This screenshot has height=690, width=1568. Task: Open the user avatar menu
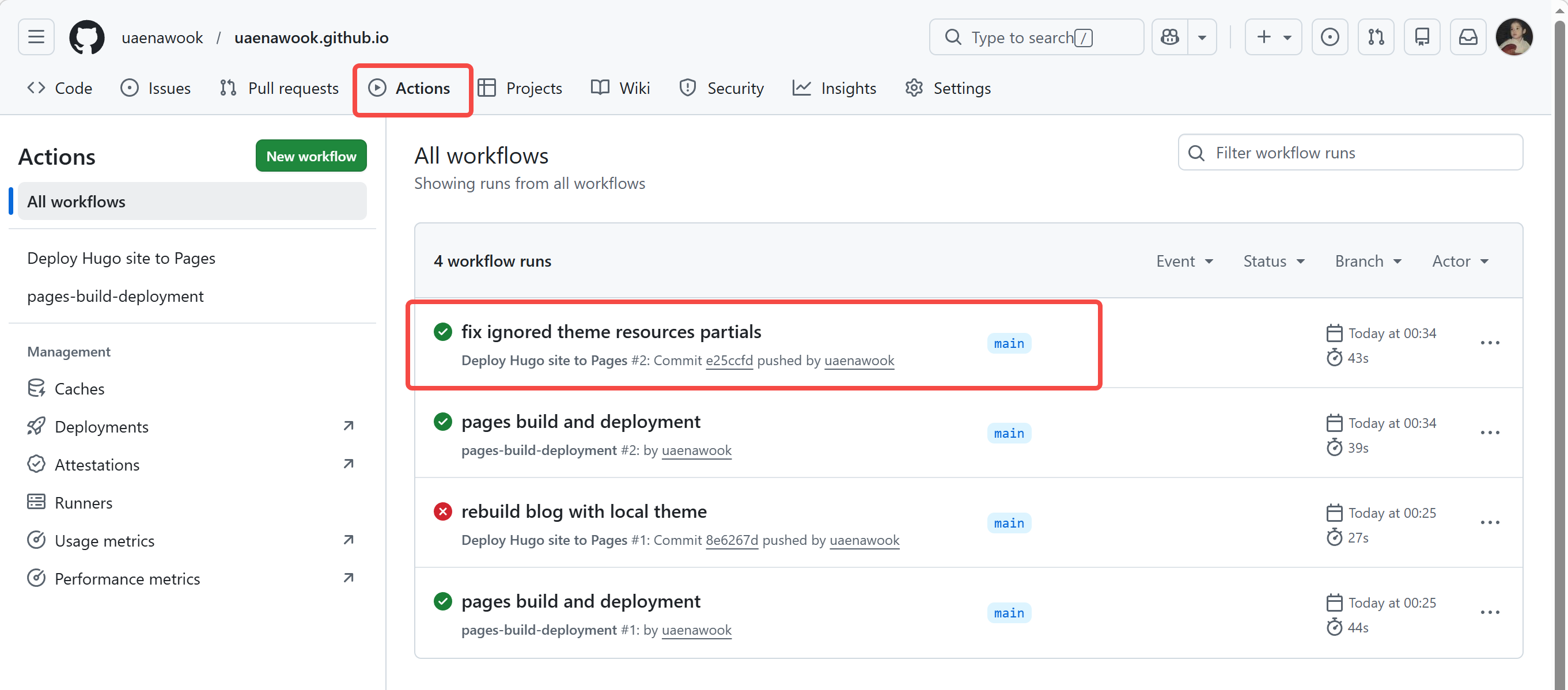coord(1513,37)
